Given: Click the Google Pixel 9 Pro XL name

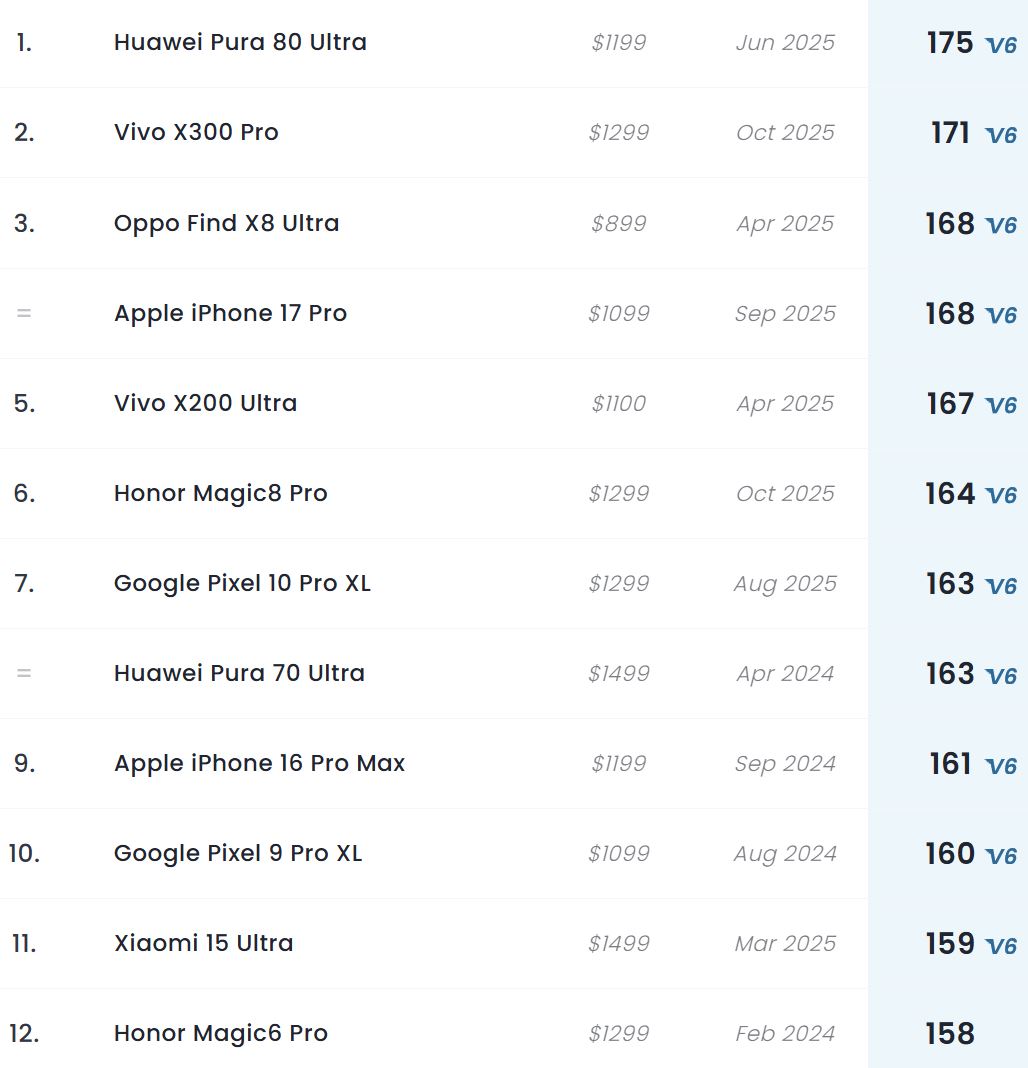Looking at the screenshot, I should coord(238,853).
